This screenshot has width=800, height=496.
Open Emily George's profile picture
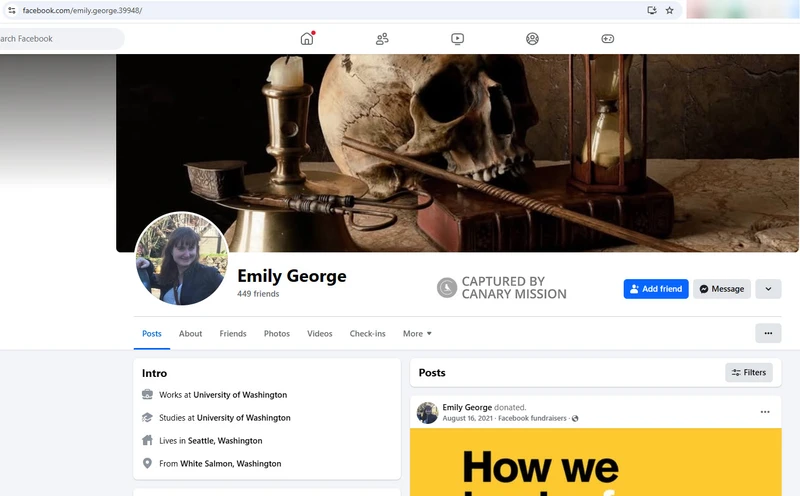(182, 259)
